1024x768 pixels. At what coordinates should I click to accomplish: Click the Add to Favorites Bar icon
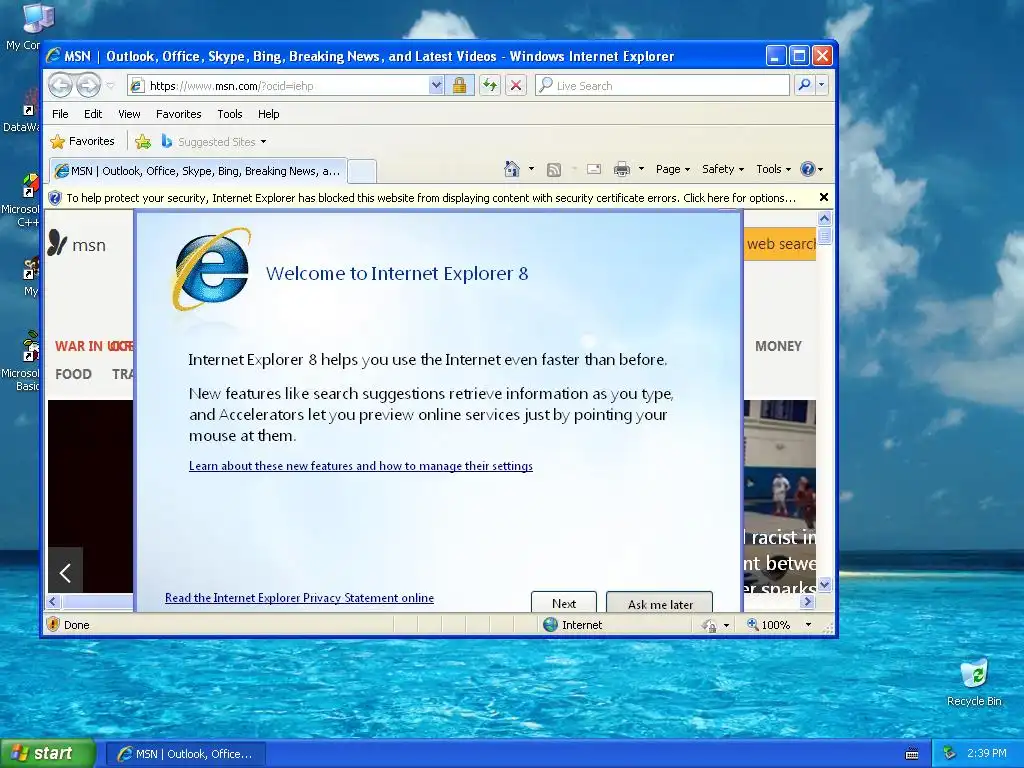(x=143, y=141)
